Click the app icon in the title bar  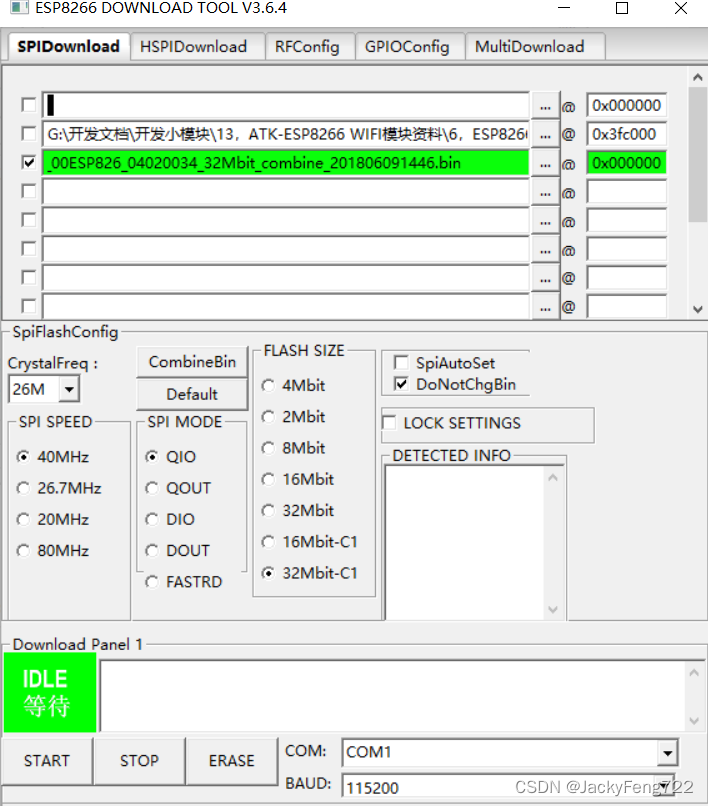pyautogui.click(x=20, y=7)
